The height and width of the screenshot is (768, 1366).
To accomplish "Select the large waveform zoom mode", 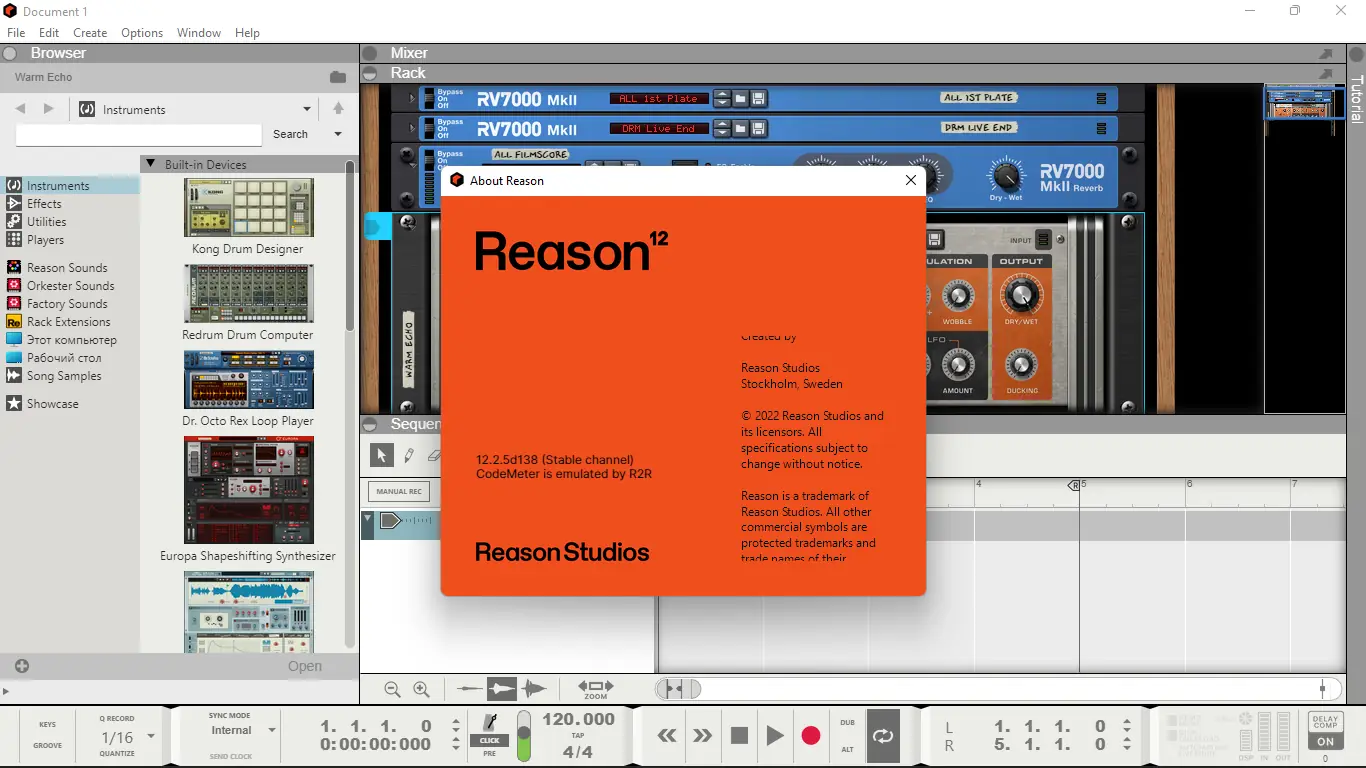I will pos(534,689).
